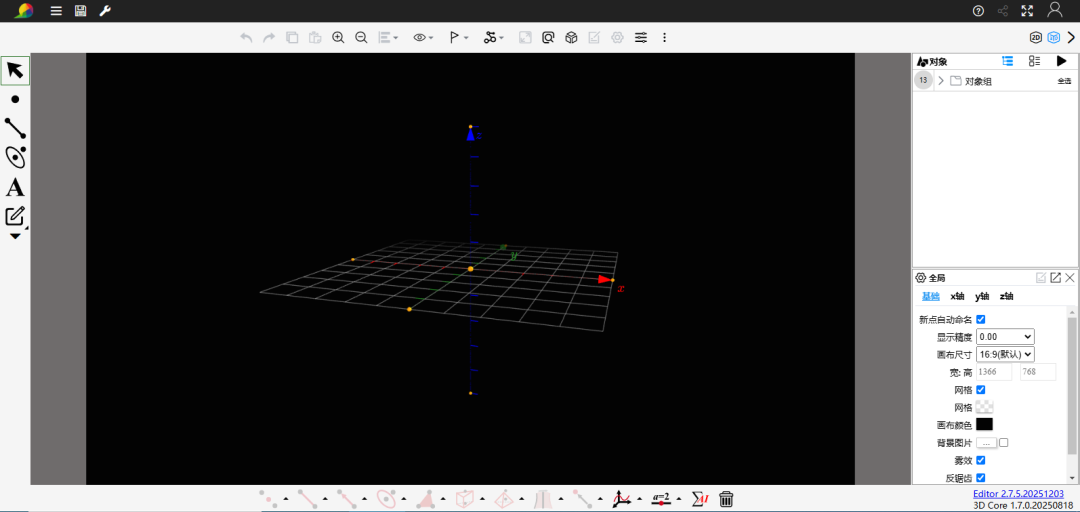Click the edit icon in 全局 panel header
Screen dimensions: 1080x512
click(1041, 278)
